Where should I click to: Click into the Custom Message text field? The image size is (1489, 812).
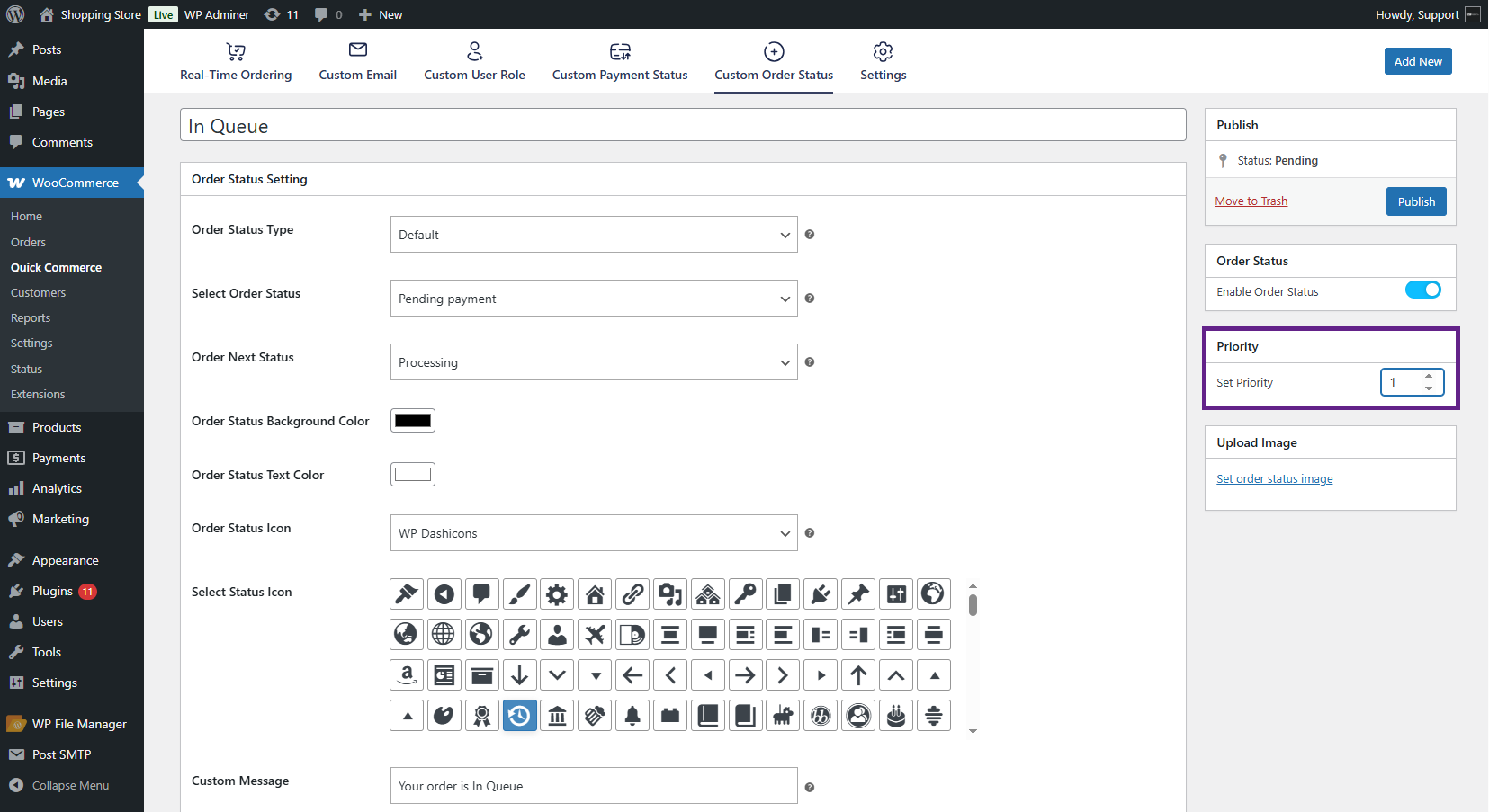tap(594, 786)
